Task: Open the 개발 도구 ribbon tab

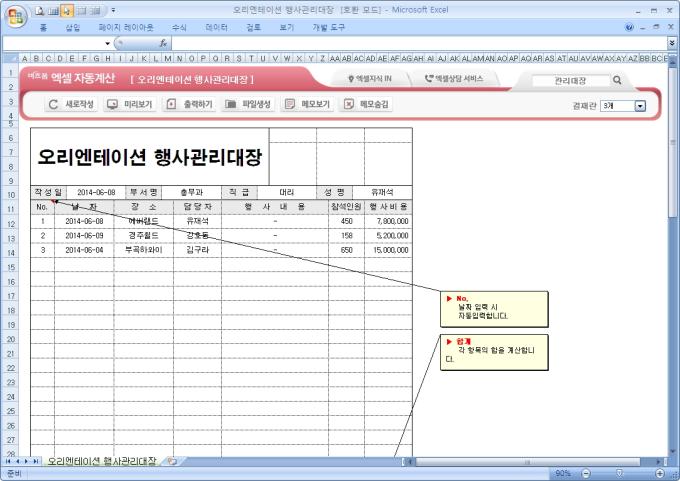Action: [329, 28]
